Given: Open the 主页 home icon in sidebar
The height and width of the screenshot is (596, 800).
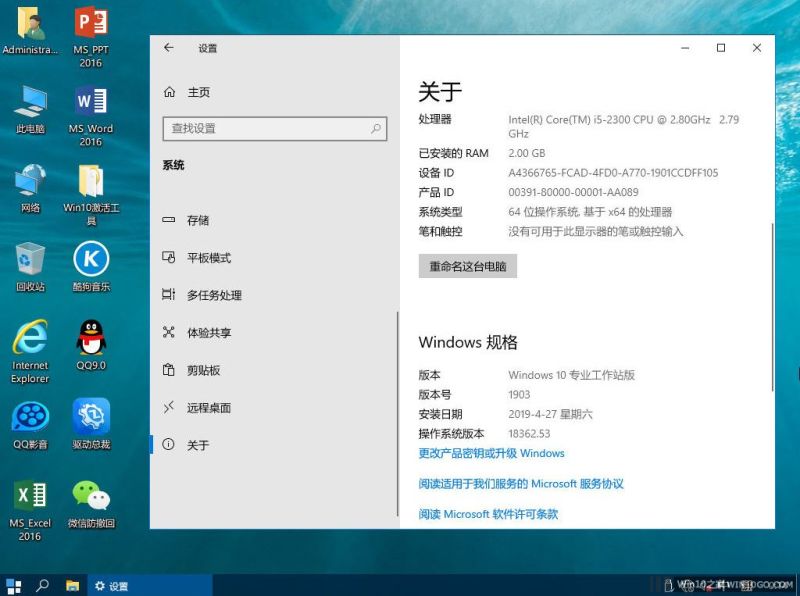Looking at the screenshot, I should pyautogui.click(x=169, y=92).
